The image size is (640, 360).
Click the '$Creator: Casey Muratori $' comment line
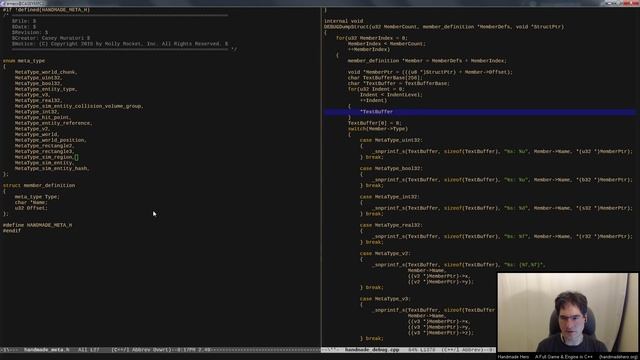click(x=51, y=38)
